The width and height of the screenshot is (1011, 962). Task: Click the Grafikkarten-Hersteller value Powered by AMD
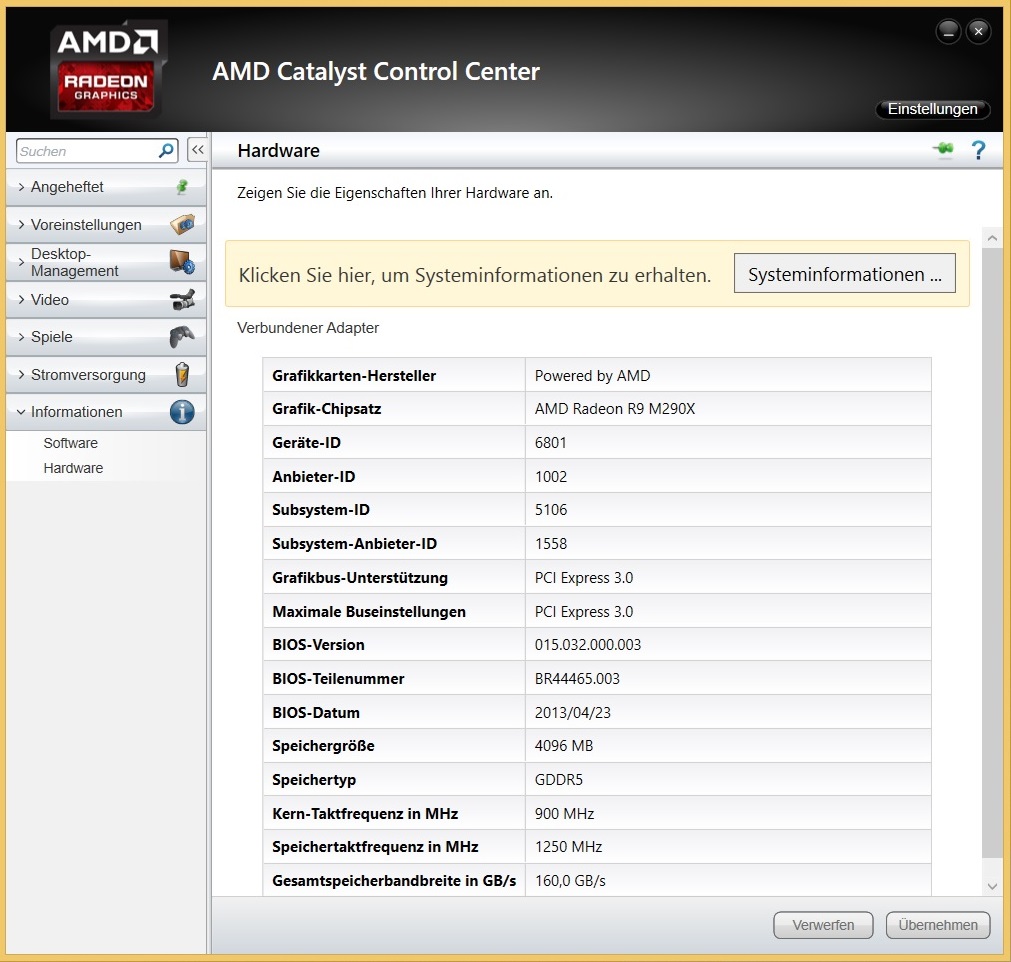pos(592,375)
